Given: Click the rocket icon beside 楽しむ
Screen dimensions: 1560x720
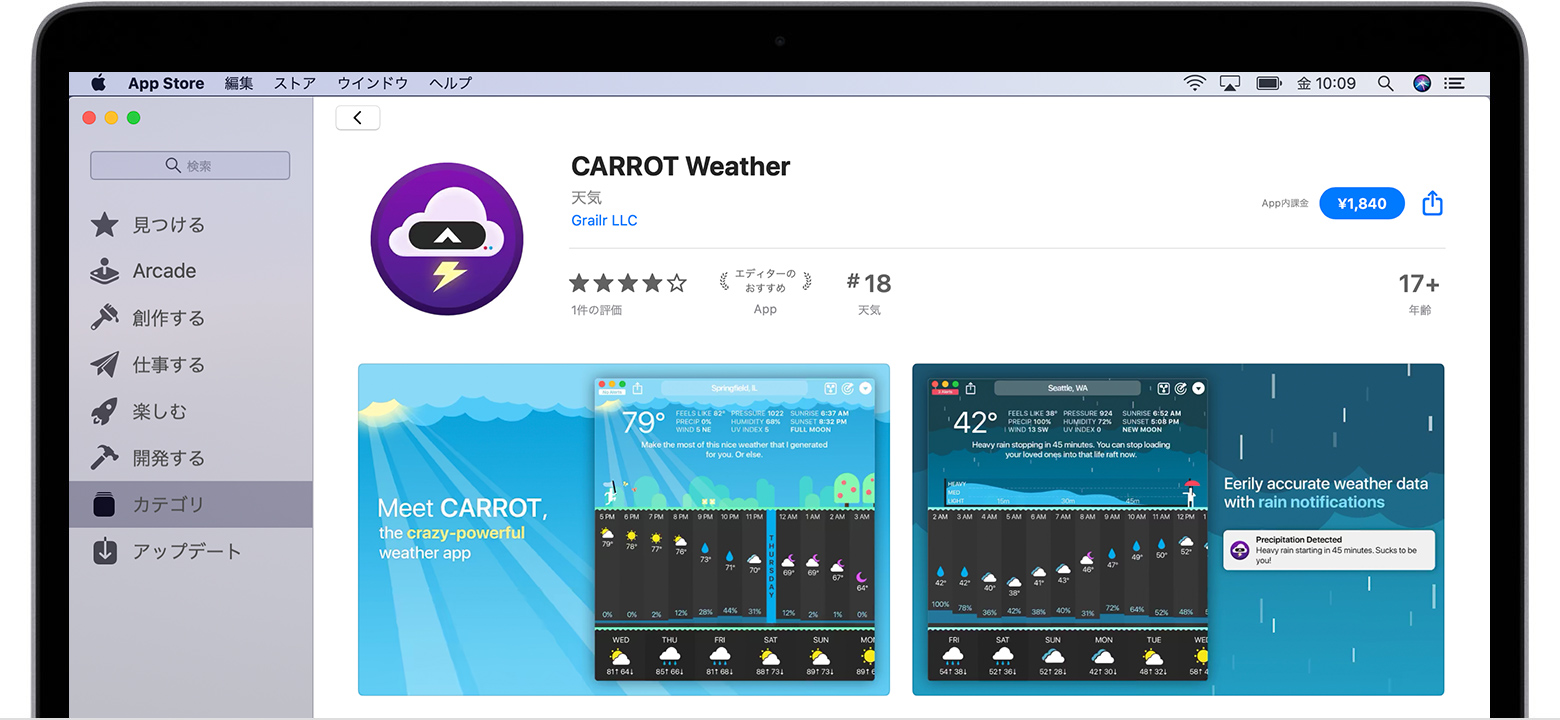Looking at the screenshot, I should [105, 411].
